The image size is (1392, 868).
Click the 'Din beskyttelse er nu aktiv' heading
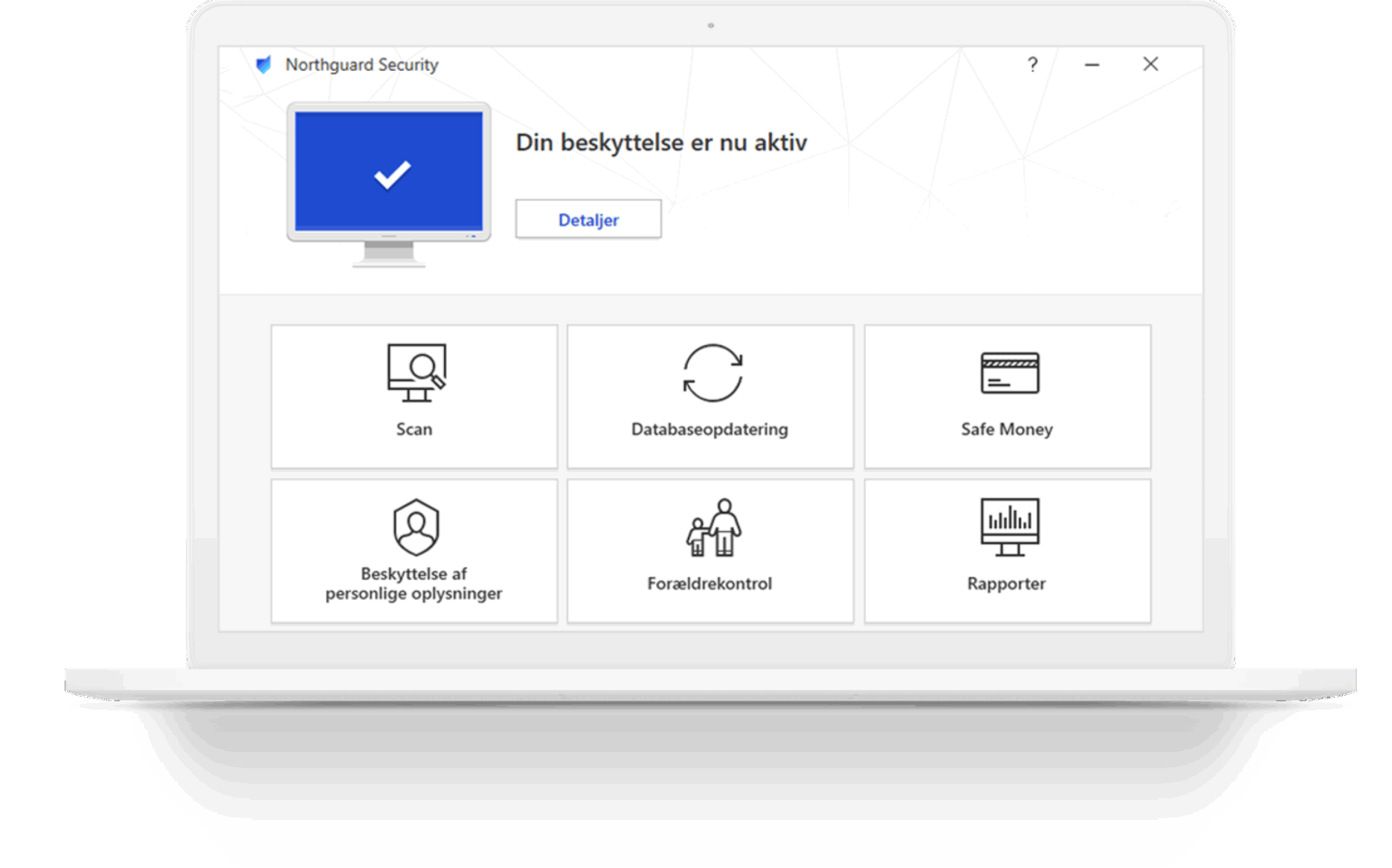(661, 142)
